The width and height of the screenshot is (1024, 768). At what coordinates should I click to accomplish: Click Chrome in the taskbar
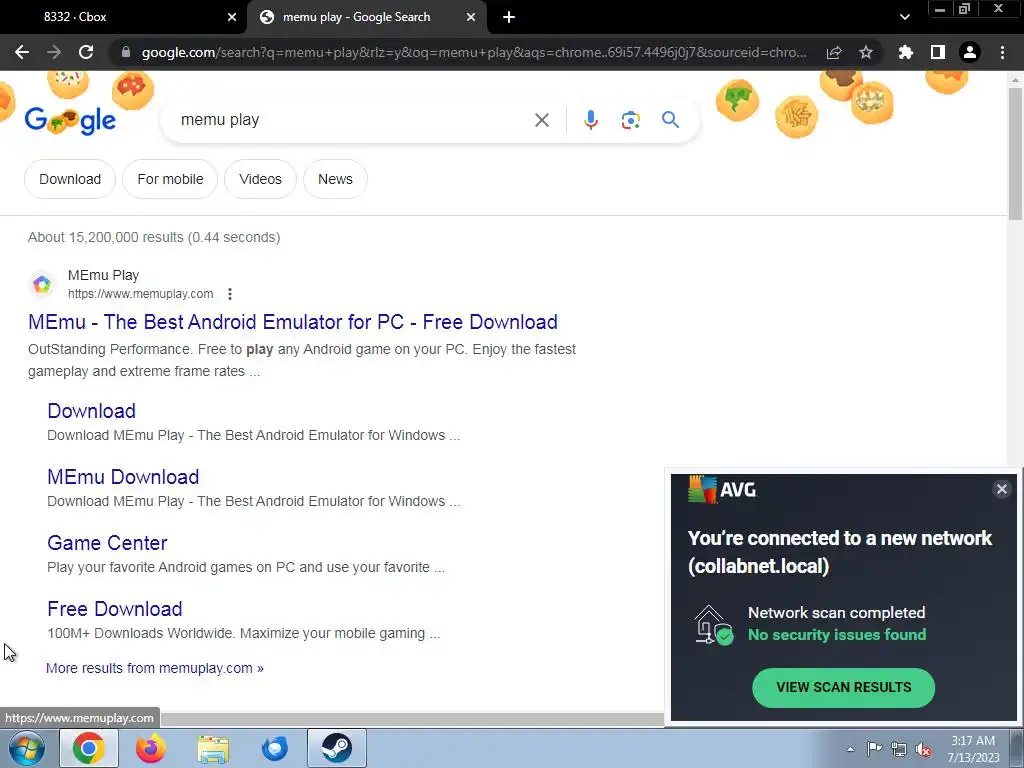point(89,748)
